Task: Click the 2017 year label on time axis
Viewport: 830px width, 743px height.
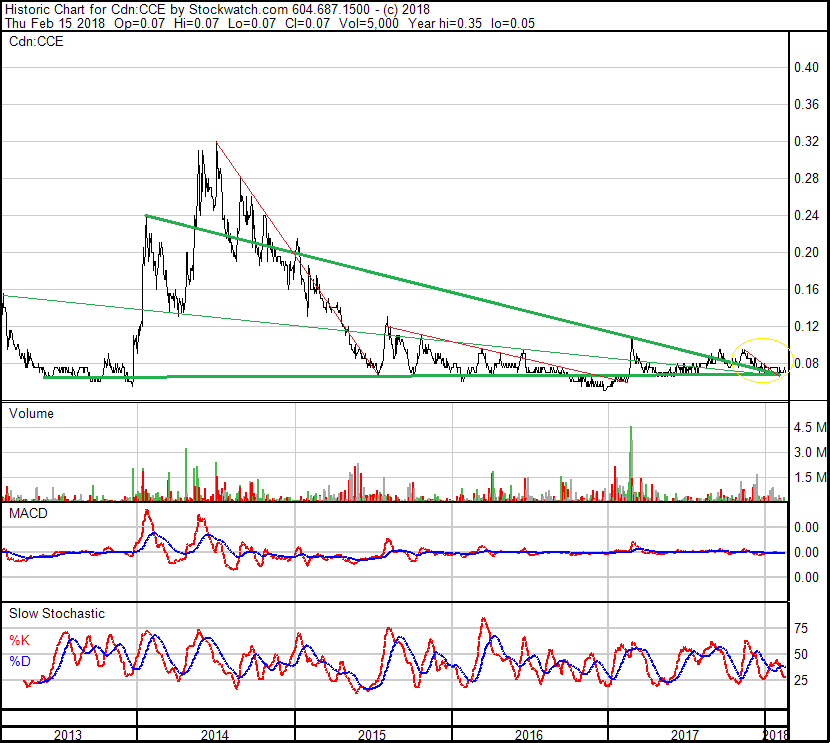Action: (x=685, y=735)
